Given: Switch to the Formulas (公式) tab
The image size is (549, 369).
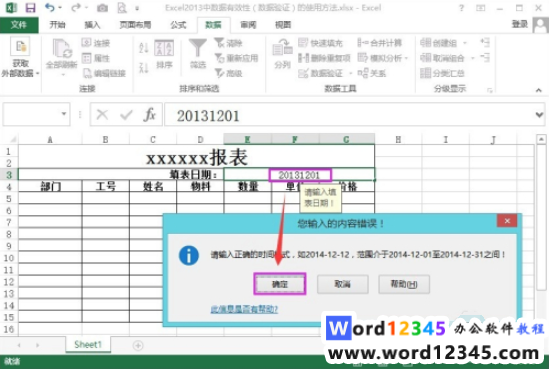Looking at the screenshot, I should tap(179, 25).
